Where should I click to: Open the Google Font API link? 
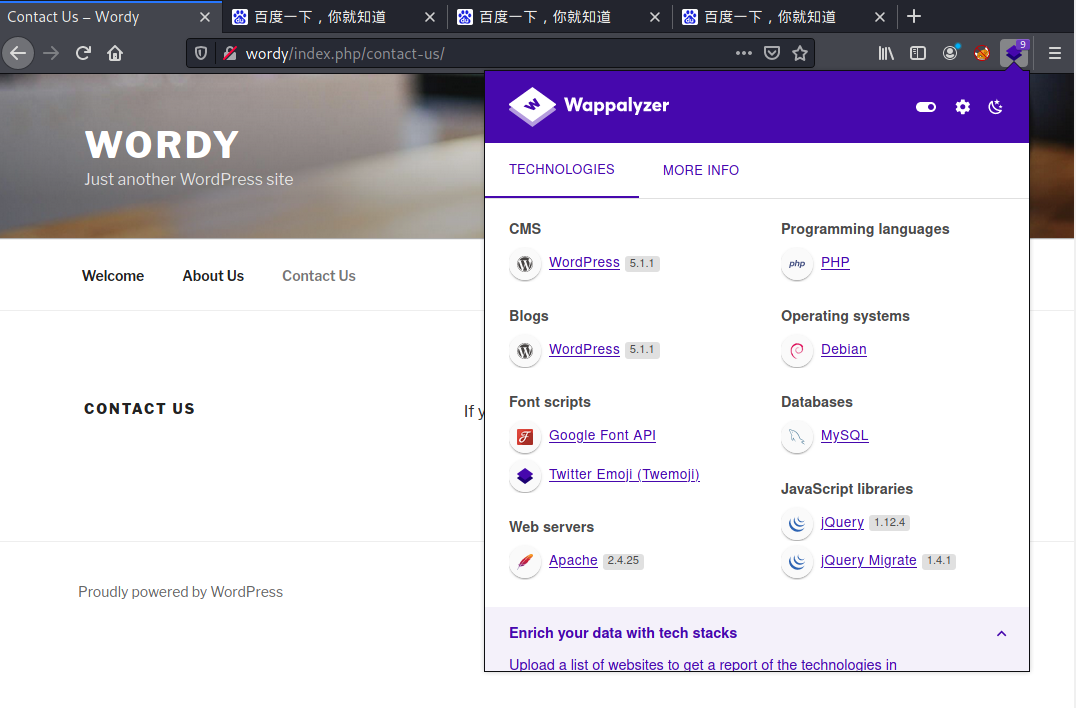[602, 436]
